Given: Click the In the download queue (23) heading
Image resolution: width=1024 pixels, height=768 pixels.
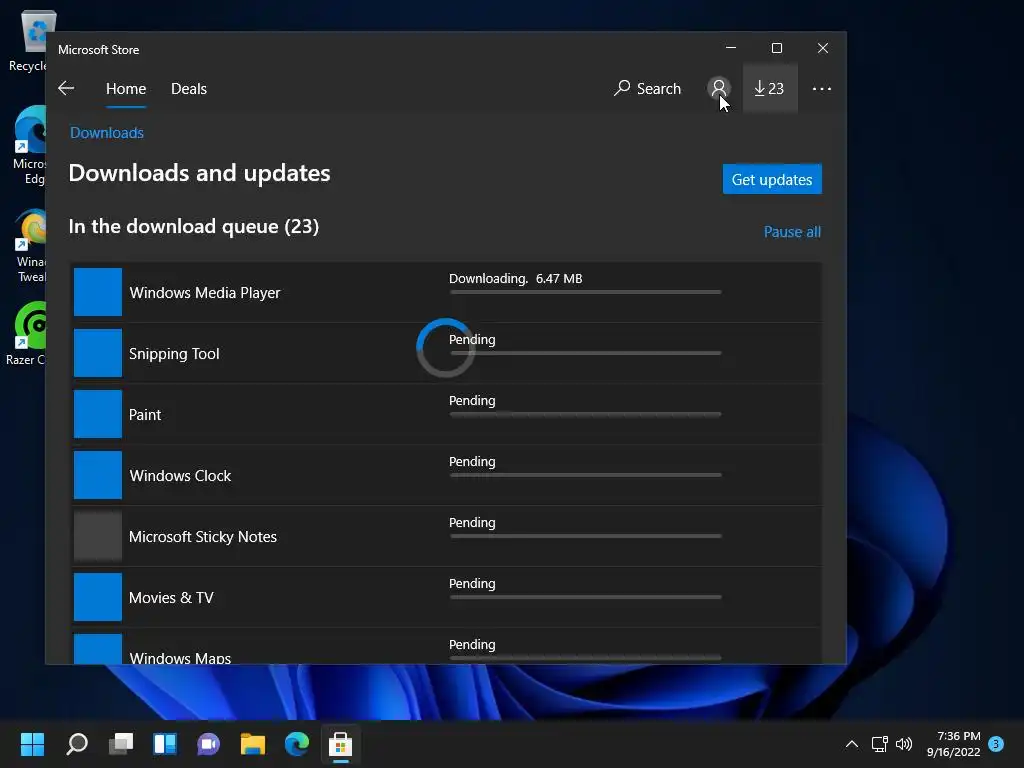Looking at the screenshot, I should tap(193, 226).
